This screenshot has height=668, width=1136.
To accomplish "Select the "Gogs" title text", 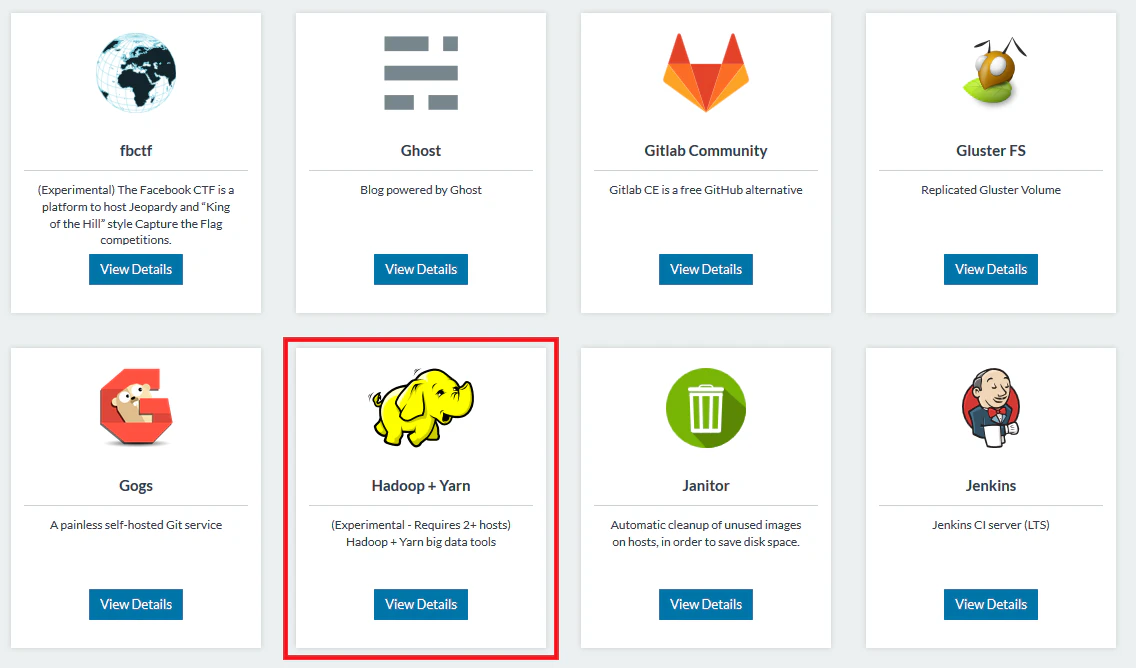I will 136,486.
